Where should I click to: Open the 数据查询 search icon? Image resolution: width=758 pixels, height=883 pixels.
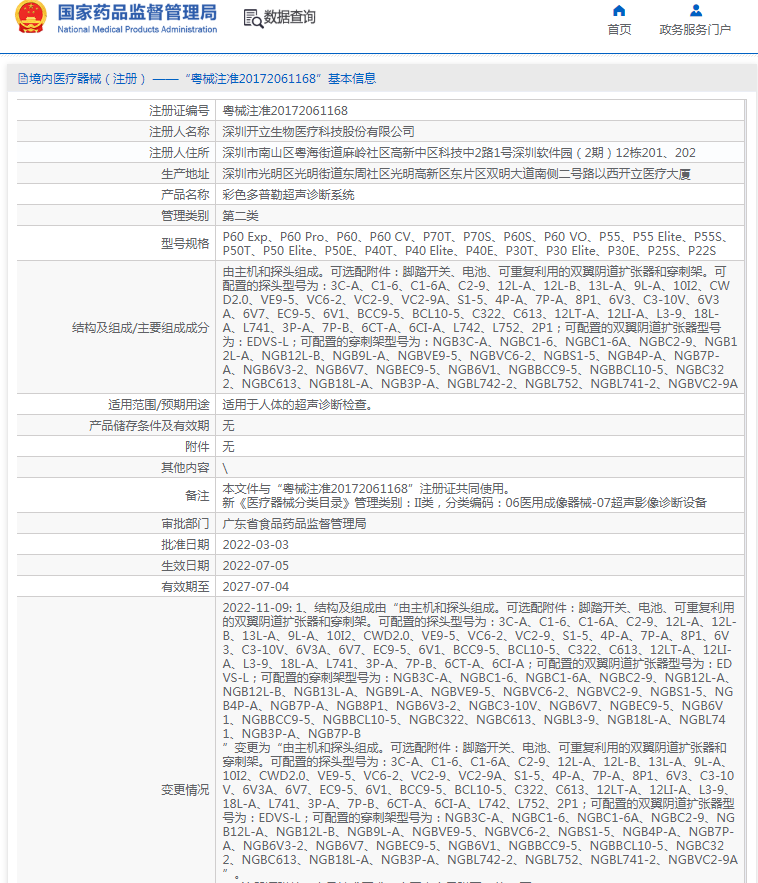253,19
